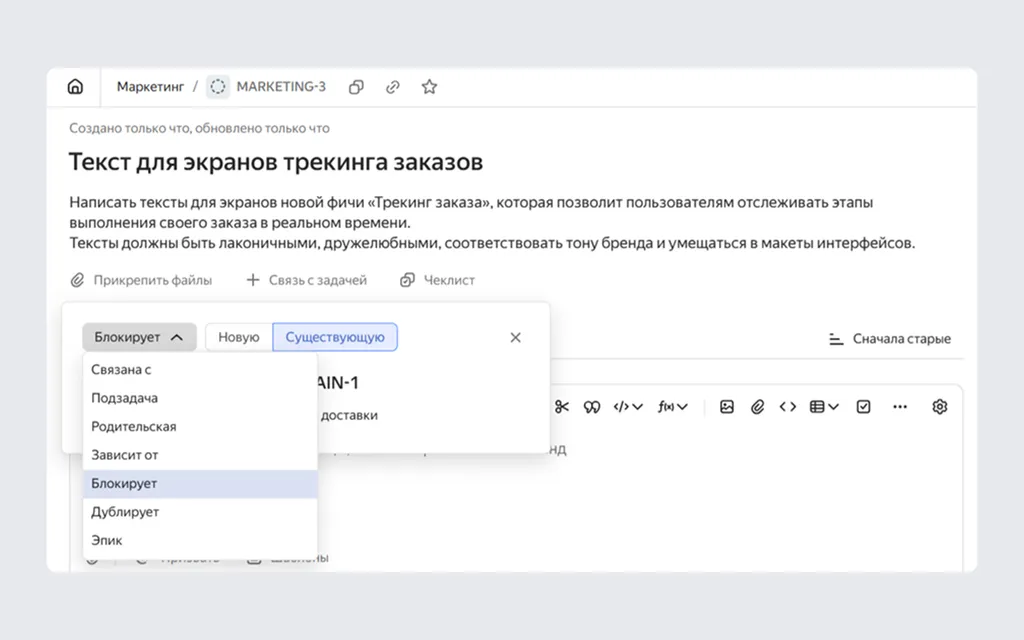The height and width of the screenshot is (640, 1024).
Task: Copy the issue key with the copy icon
Action: (356, 86)
